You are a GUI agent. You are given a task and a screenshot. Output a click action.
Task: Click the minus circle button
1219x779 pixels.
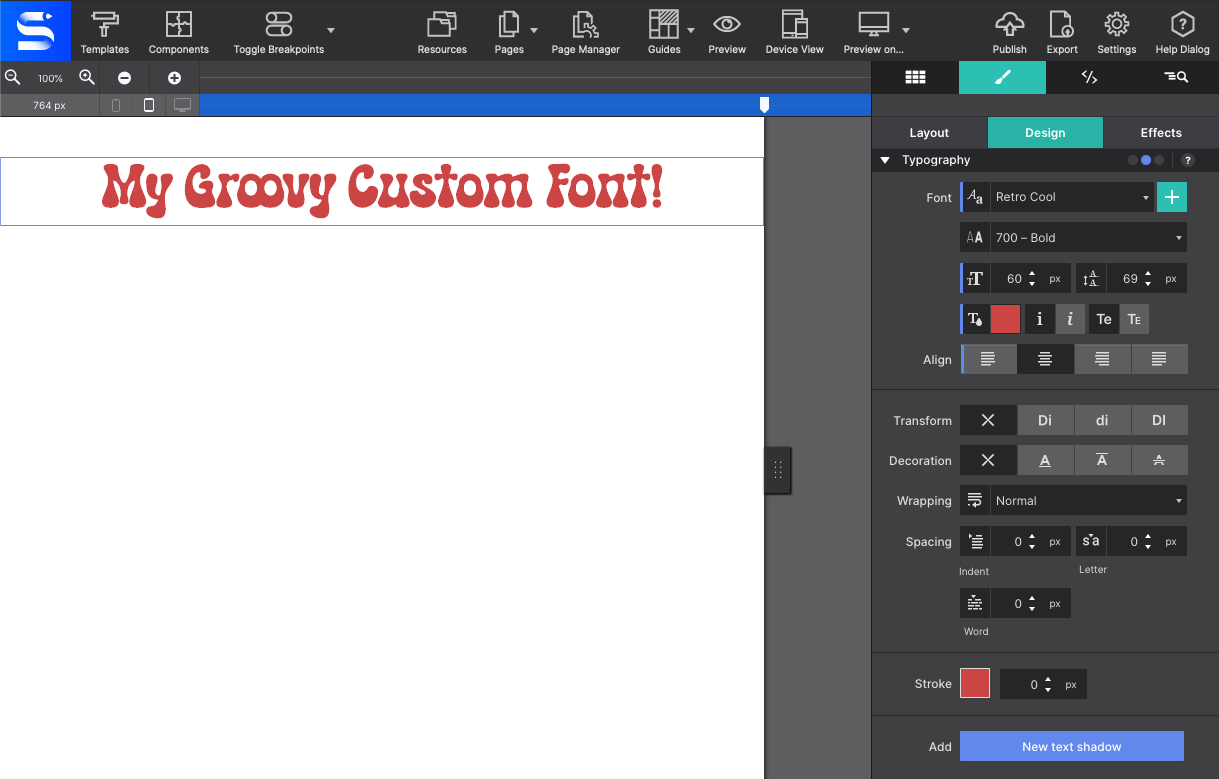coord(124,78)
